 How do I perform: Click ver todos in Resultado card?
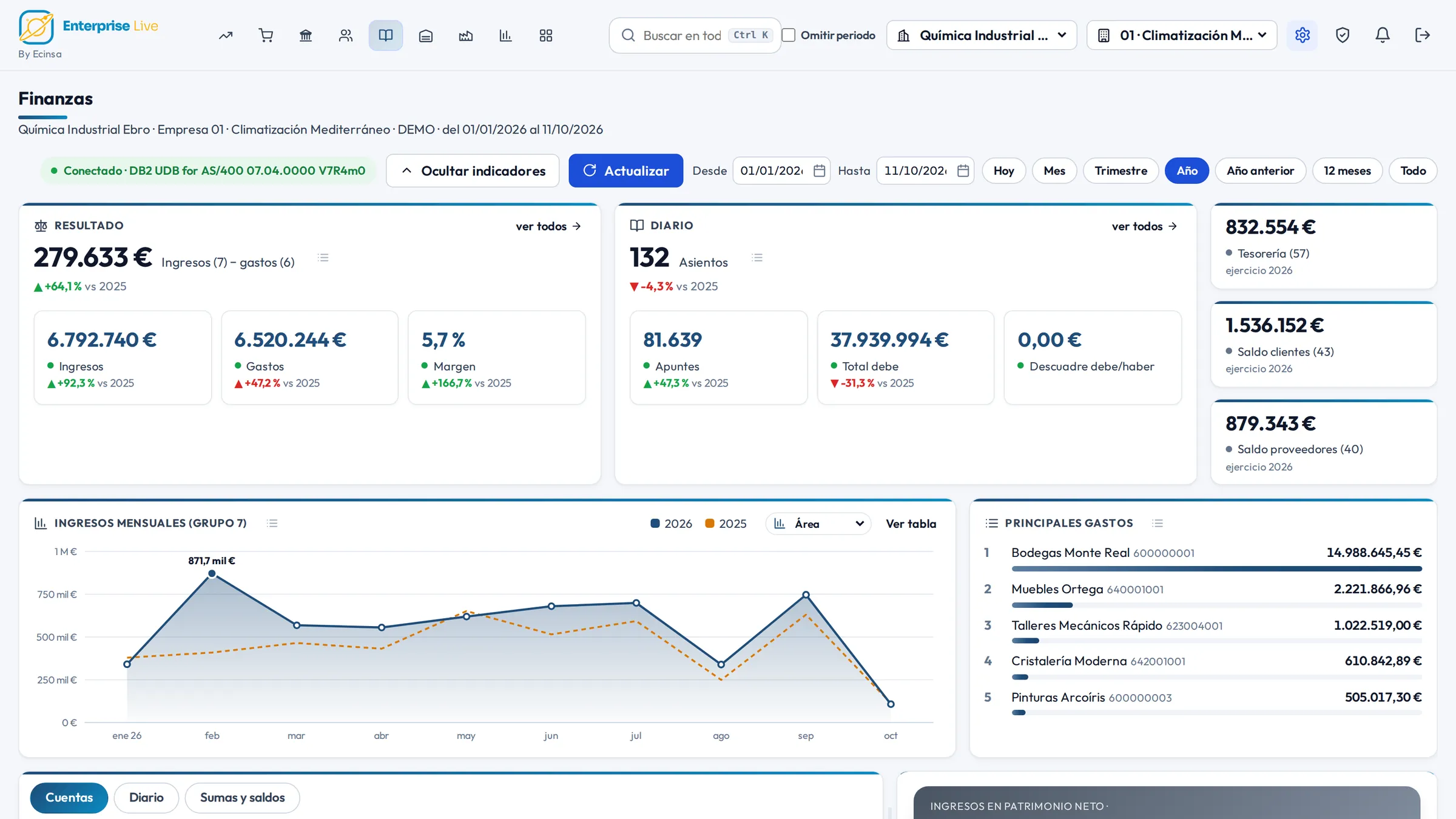(x=548, y=226)
